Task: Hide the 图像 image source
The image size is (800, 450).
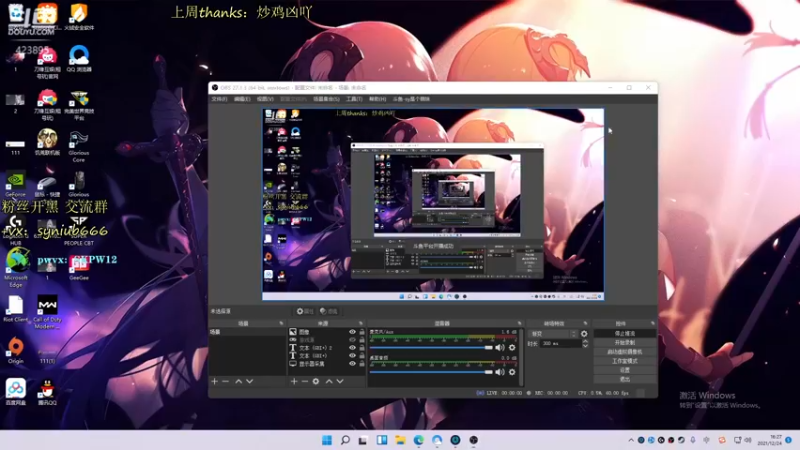Action: (352, 332)
